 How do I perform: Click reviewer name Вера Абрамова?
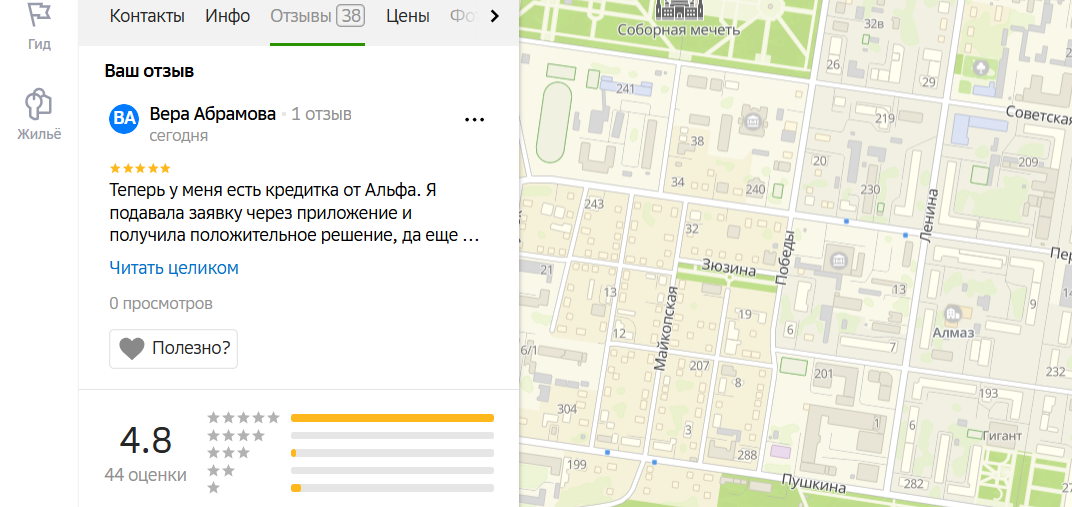[x=213, y=114]
